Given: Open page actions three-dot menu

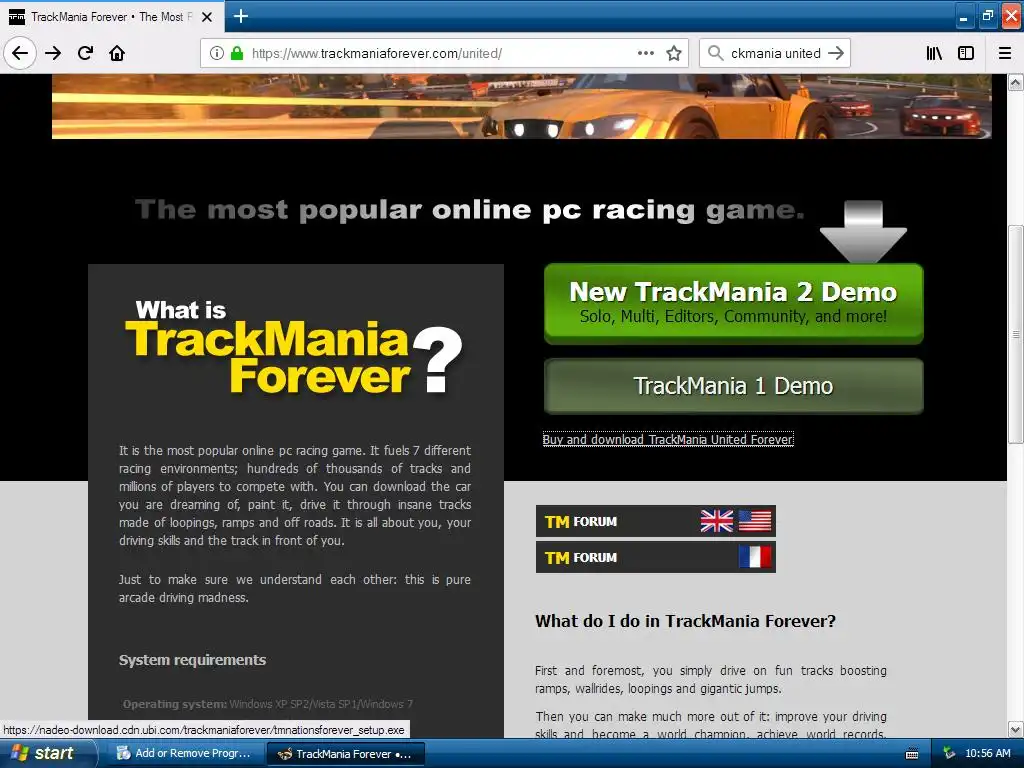Looking at the screenshot, I should pyautogui.click(x=645, y=53).
